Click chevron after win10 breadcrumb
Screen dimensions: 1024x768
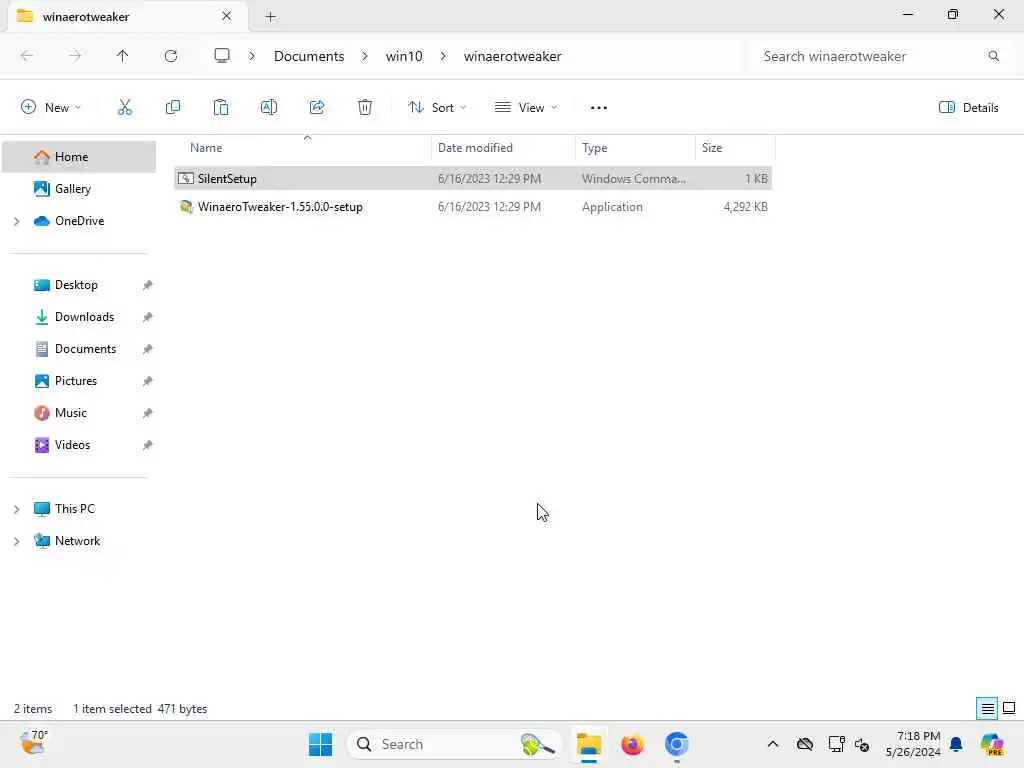tap(443, 56)
